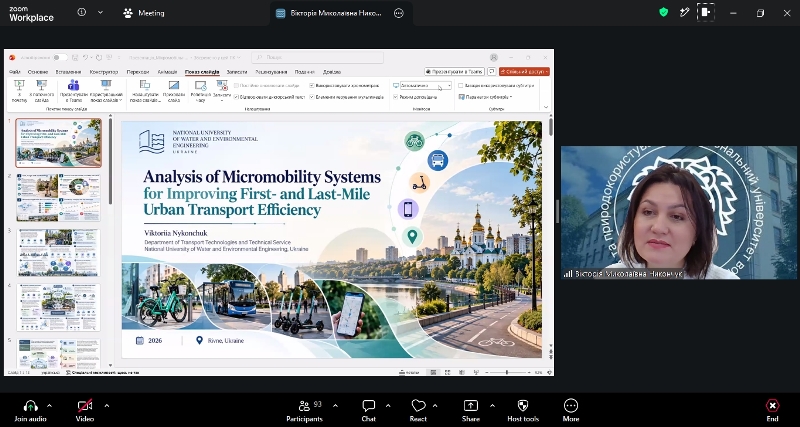
Task: Toggle the always use subtitles checkbox
Action: 461,86
